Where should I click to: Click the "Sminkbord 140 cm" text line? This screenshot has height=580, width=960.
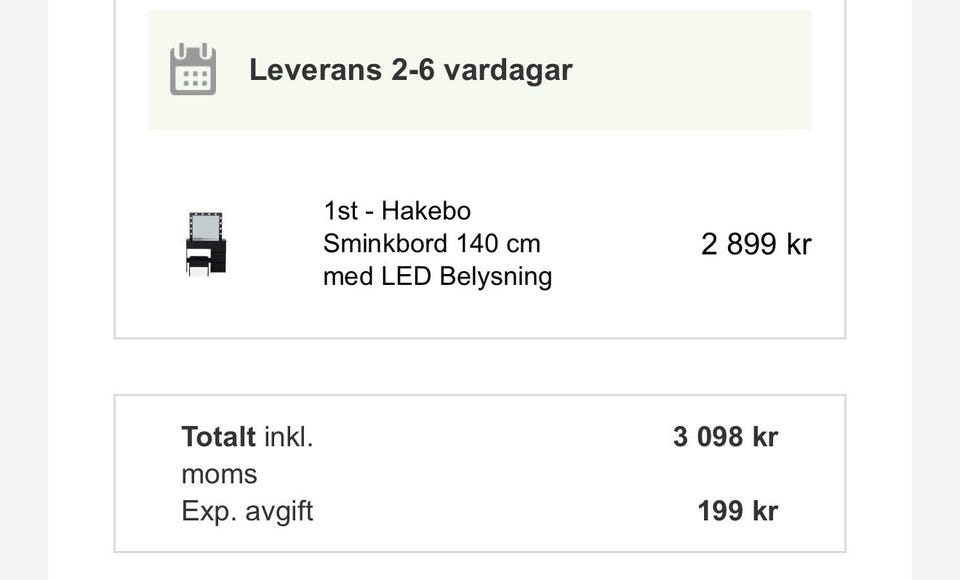pyautogui.click(x=431, y=243)
